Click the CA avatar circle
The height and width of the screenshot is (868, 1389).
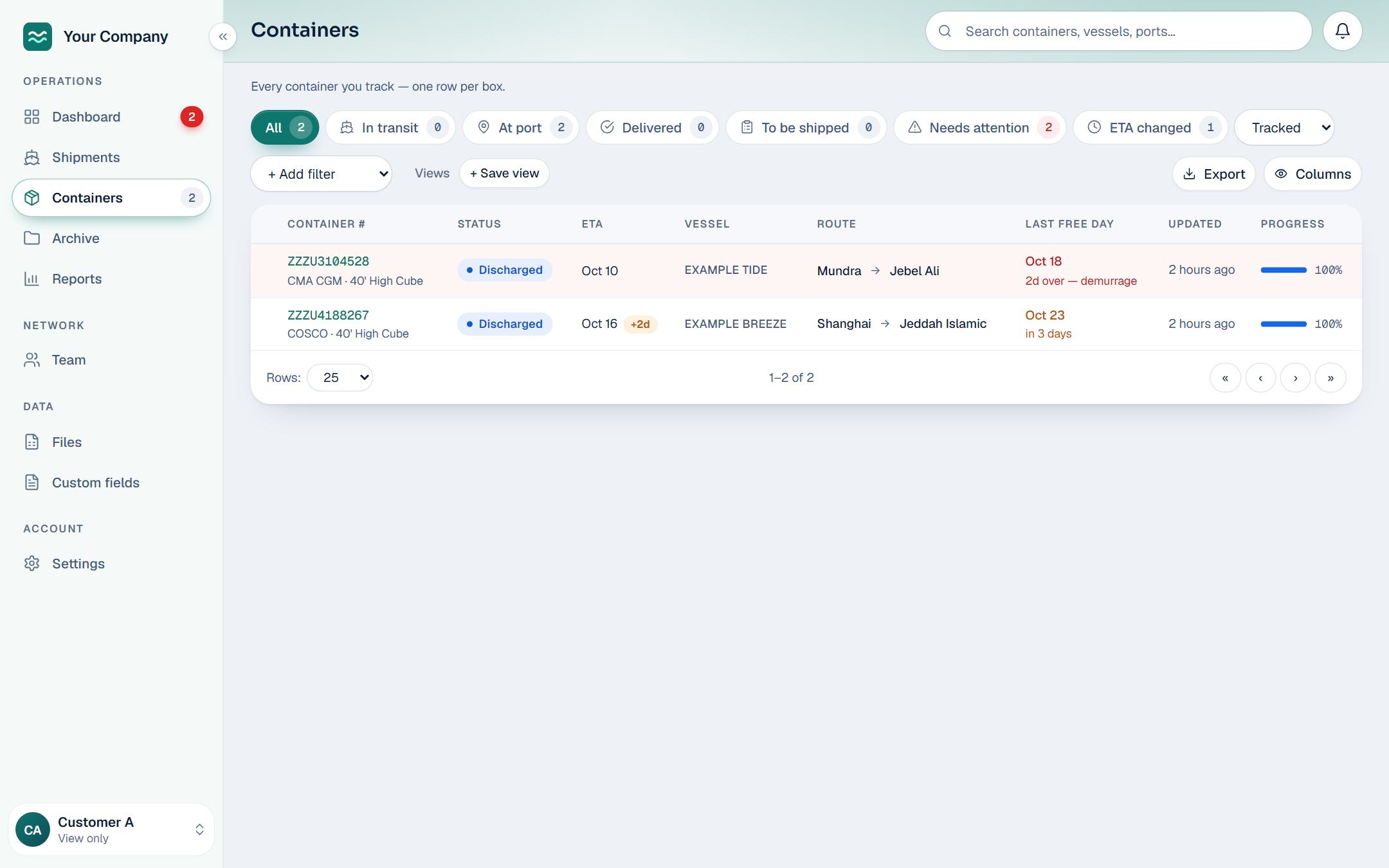coord(33,829)
